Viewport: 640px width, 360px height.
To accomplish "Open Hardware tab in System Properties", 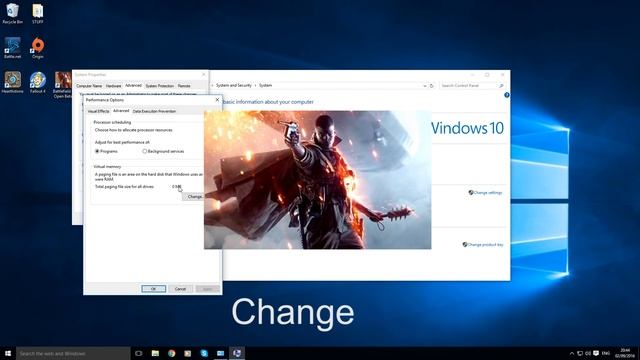I will click(113, 86).
